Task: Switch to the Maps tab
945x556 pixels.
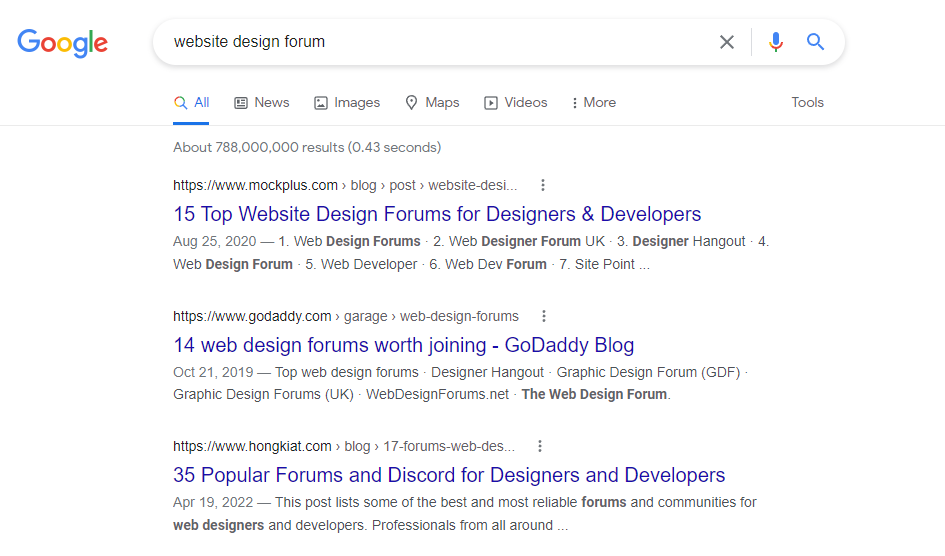Action: [x=432, y=102]
